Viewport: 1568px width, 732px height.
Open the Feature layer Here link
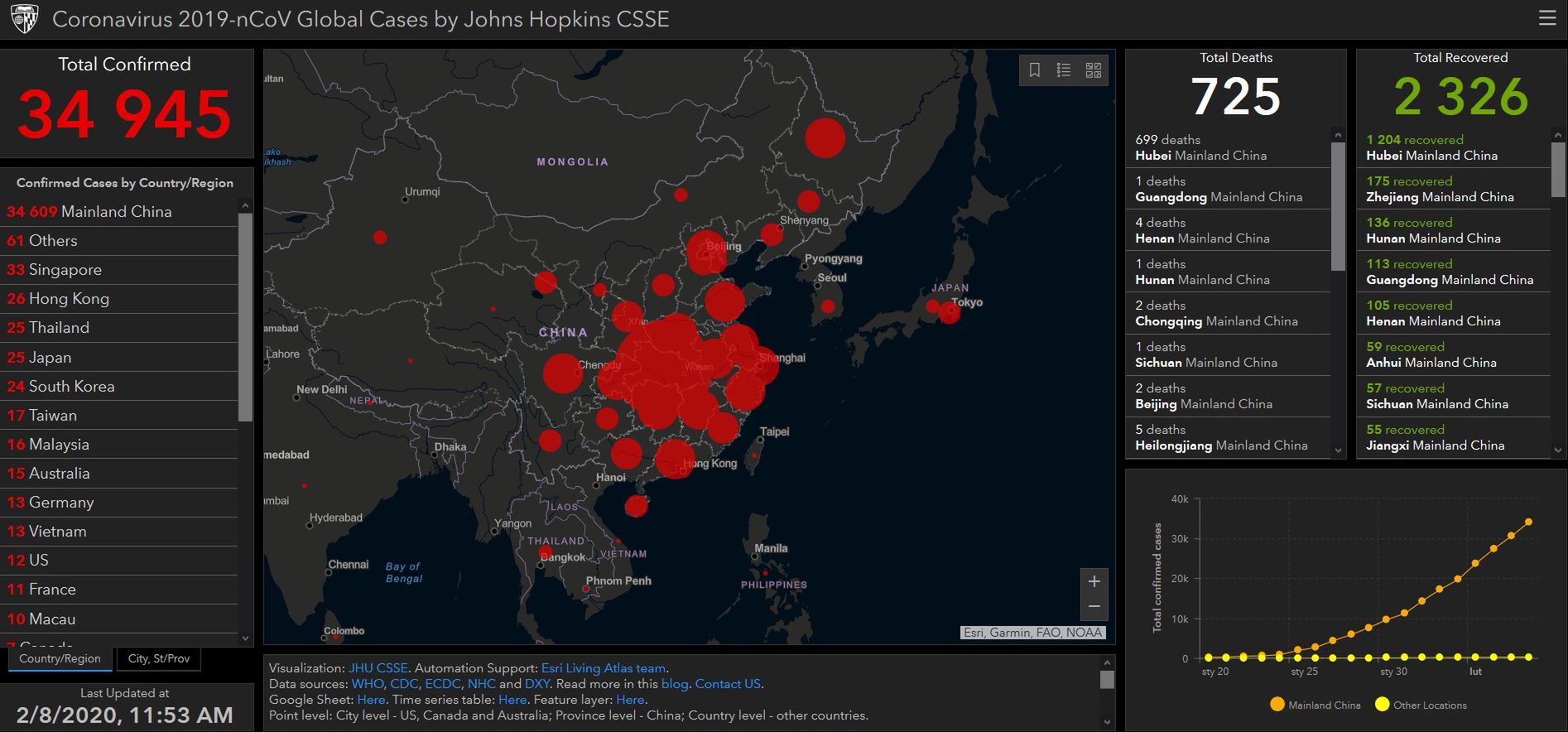(x=630, y=700)
